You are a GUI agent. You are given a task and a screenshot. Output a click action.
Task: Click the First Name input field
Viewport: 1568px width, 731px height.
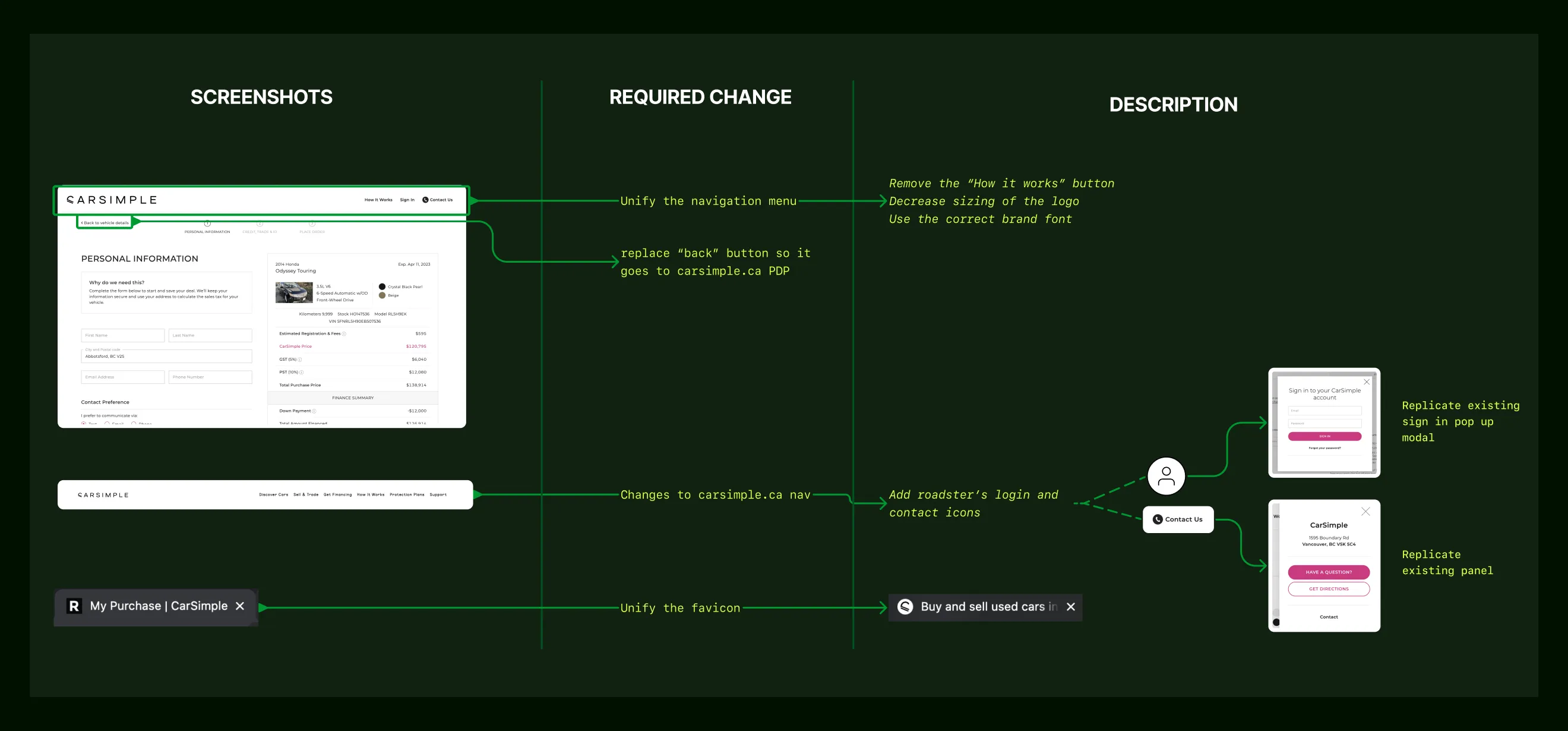click(x=122, y=335)
